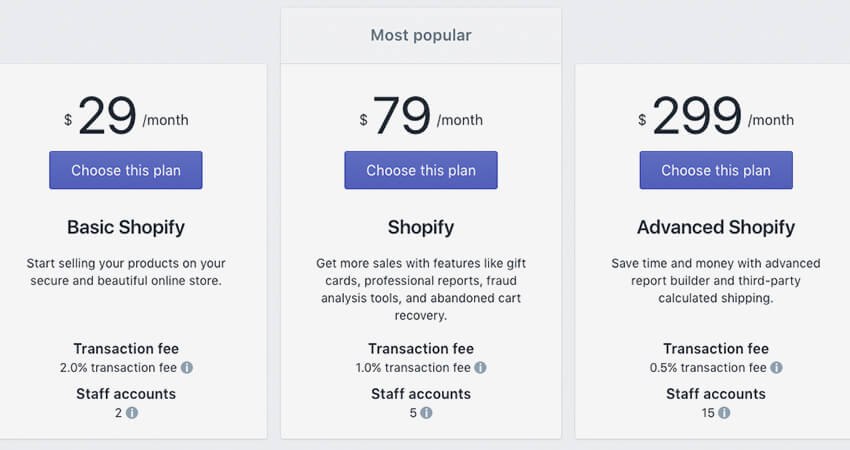Click the $29 /month price
Viewport: 850px width, 450px height.
pyautogui.click(x=126, y=117)
